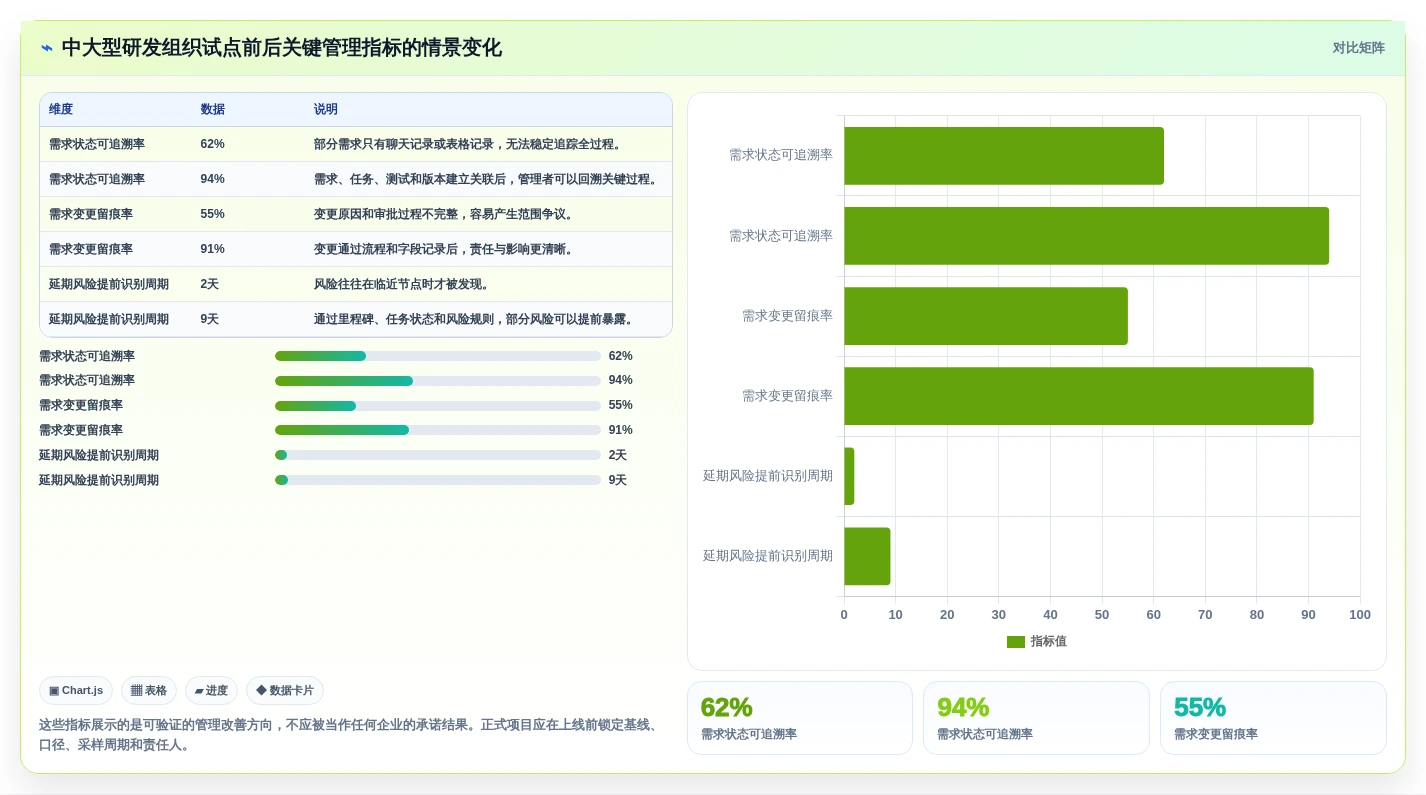Image resolution: width=1426 pixels, height=795 pixels.
Task: Click the chart bar reaching 94
Action: [1086, 236]
